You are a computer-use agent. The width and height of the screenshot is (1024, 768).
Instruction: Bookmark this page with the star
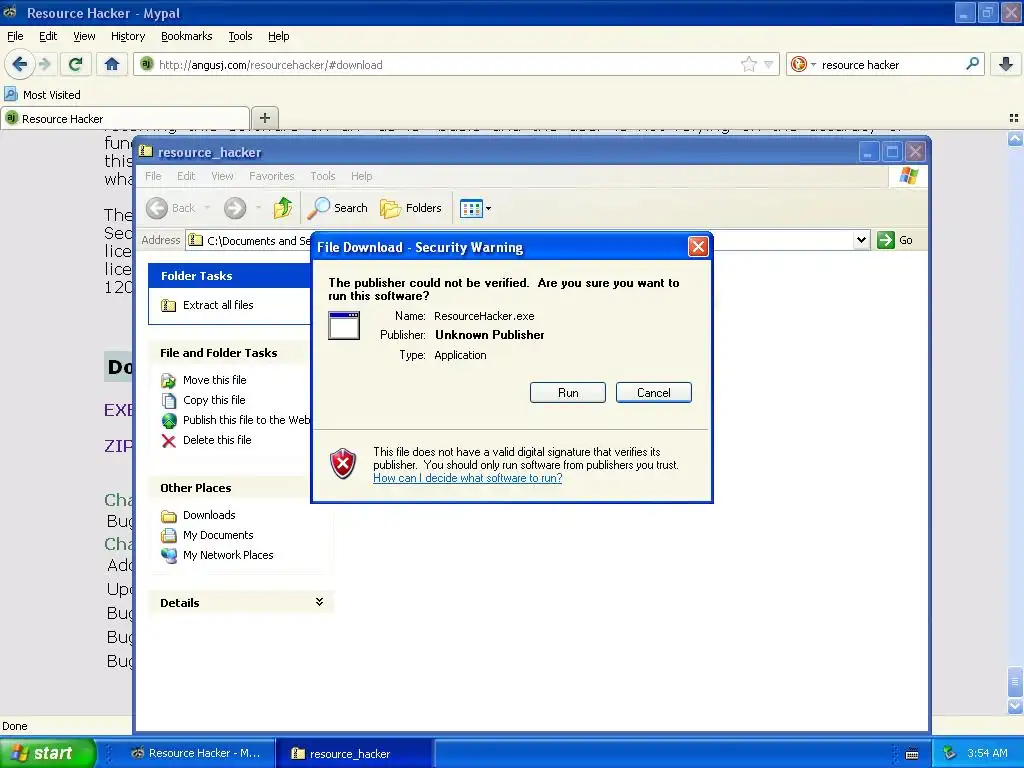tap(748, 64)
